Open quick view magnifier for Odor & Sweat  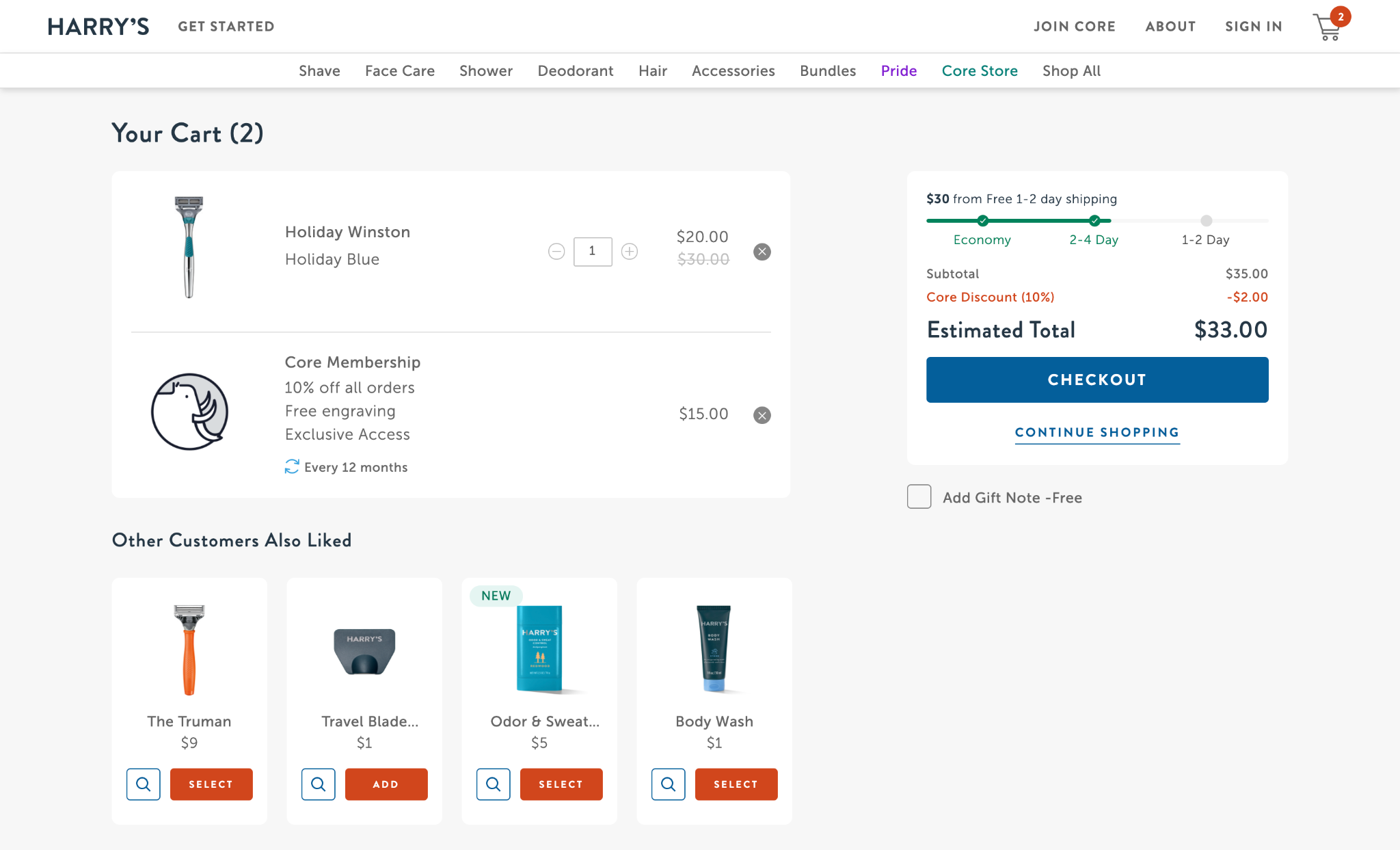[493, 784]
